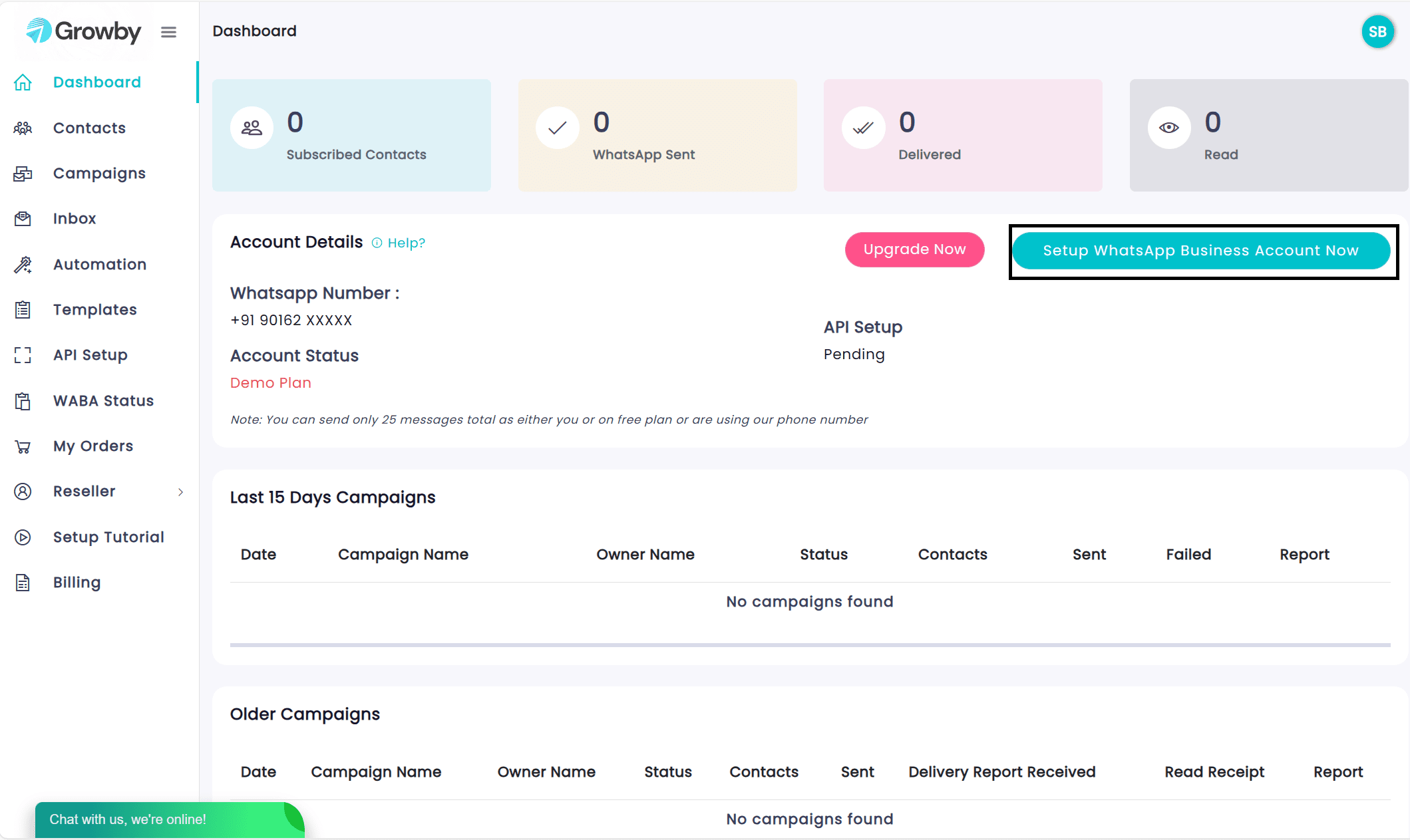Image resolution: width=1410 pixels, height=840 pixels.
Task: Open Campaigns menu item
Action: (99, 174)
